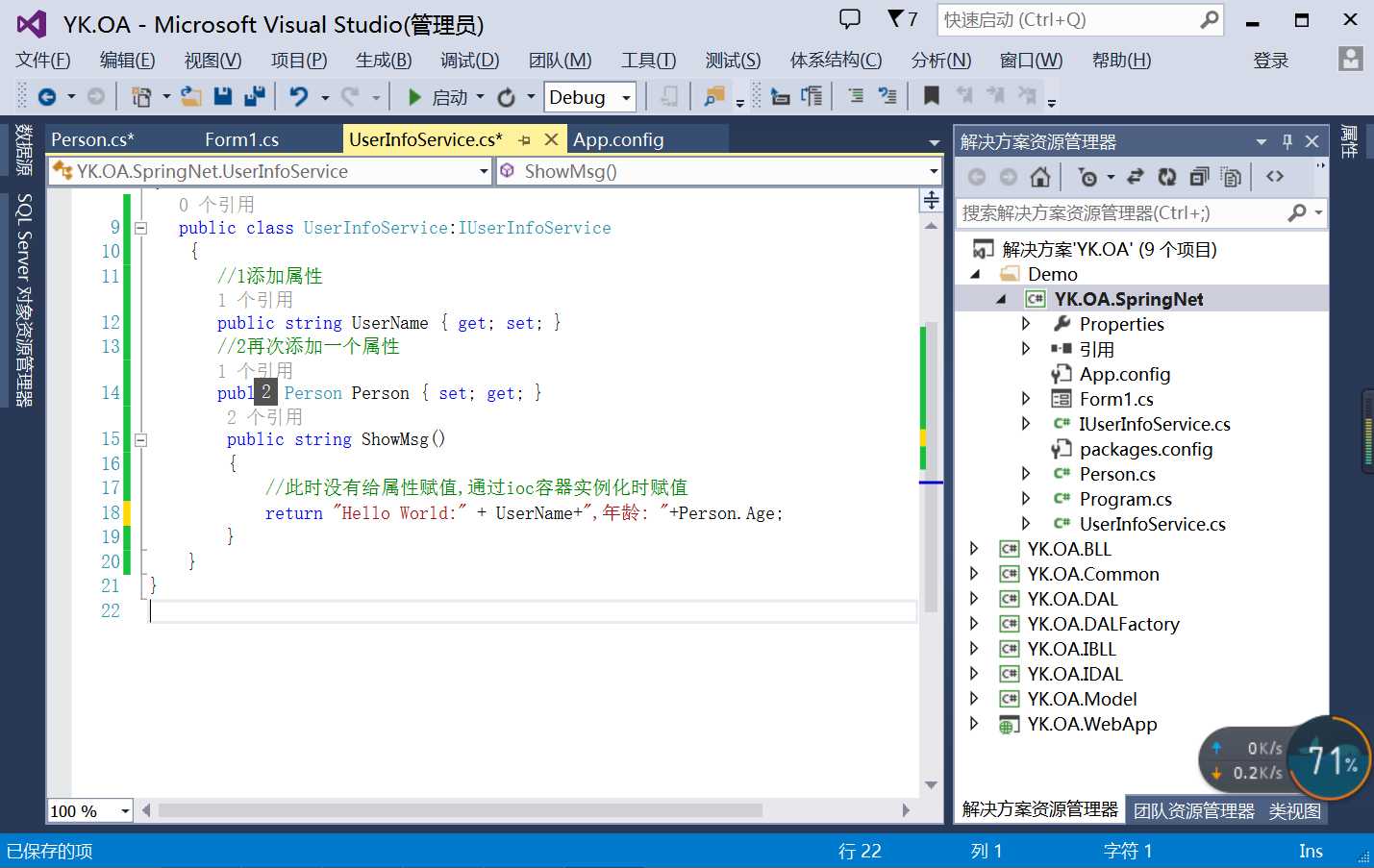The width and height of the screenshot is (1374, 868).
Task: Click the Show All Files icon
Action: (1231, 177)
